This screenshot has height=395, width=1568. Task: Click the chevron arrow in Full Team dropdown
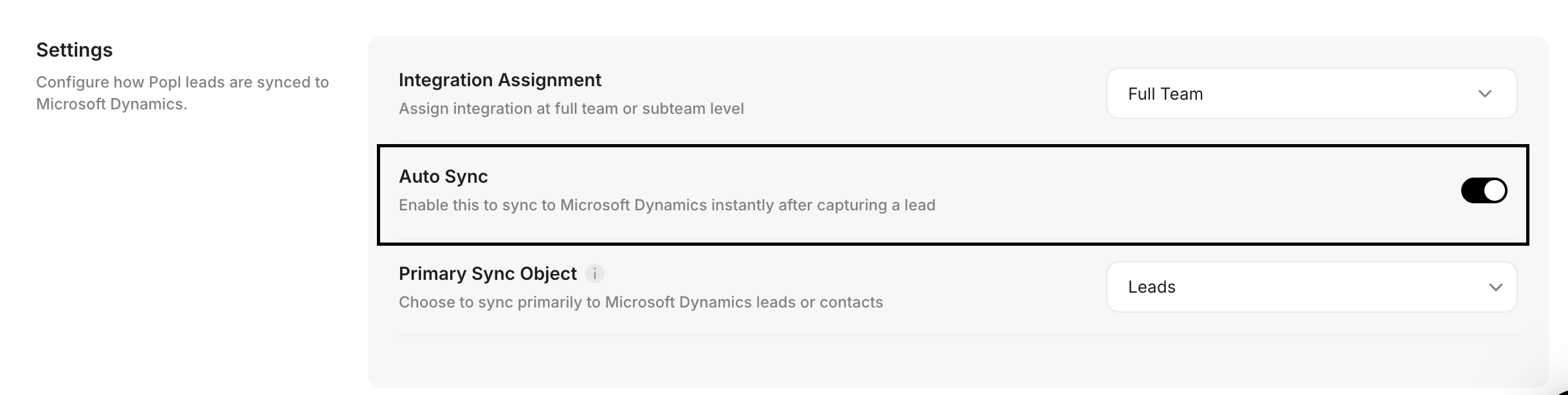point(1484,94)
